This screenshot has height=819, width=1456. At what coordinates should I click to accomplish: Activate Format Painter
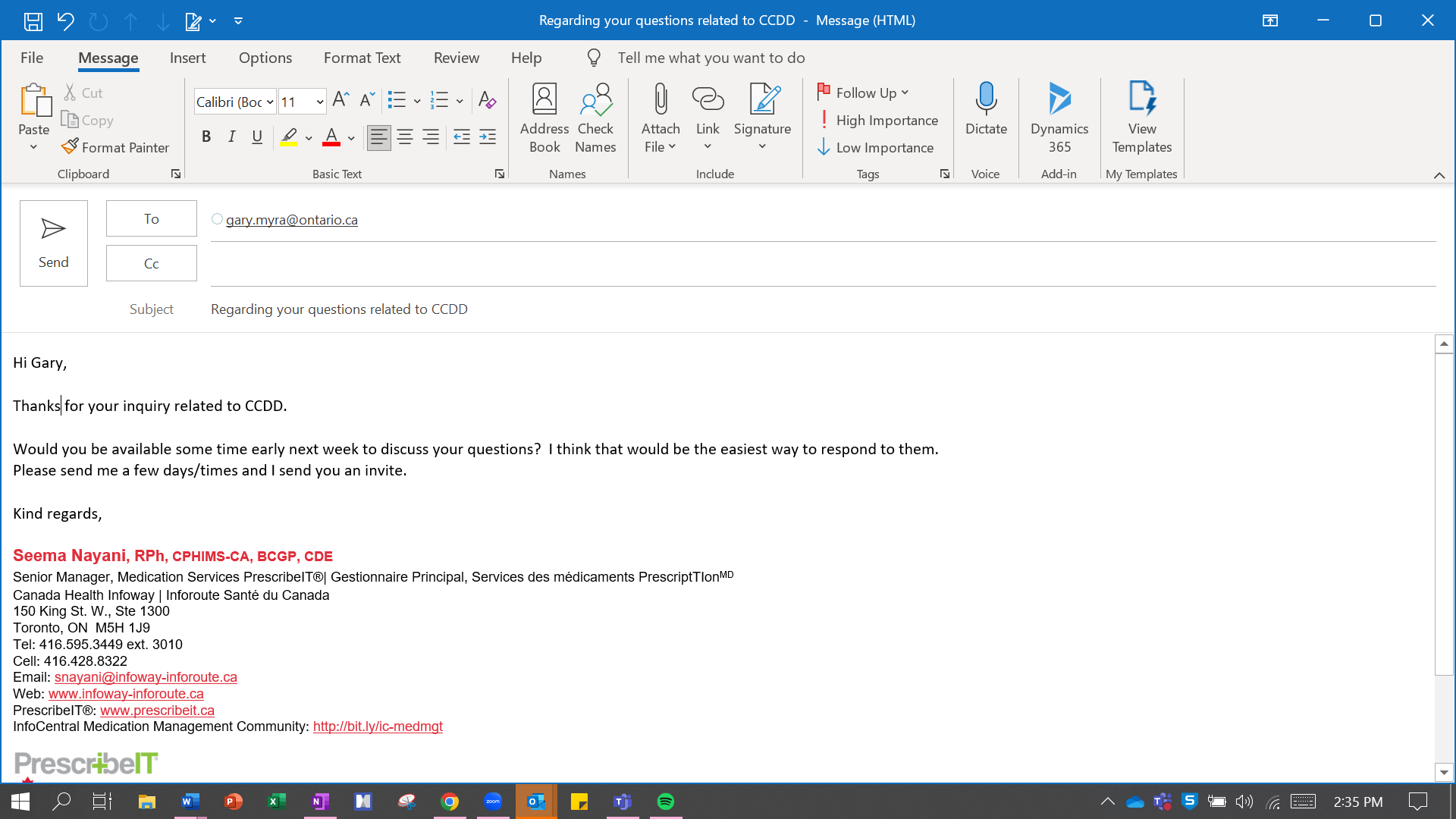click(116, 147)
